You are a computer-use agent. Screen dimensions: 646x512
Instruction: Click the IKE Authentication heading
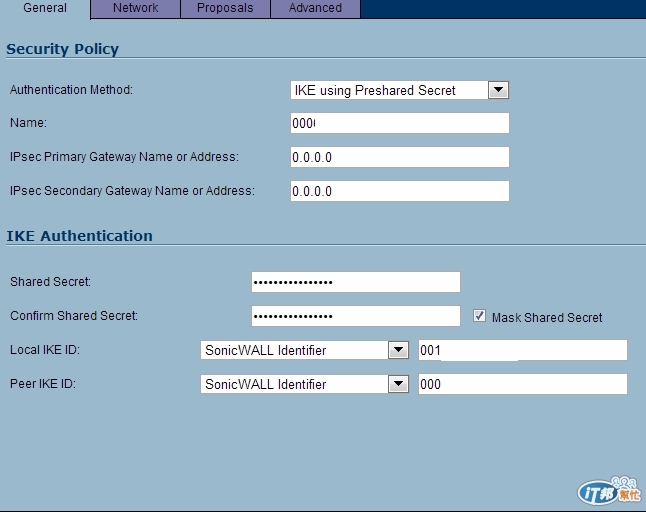coord(80,236)
